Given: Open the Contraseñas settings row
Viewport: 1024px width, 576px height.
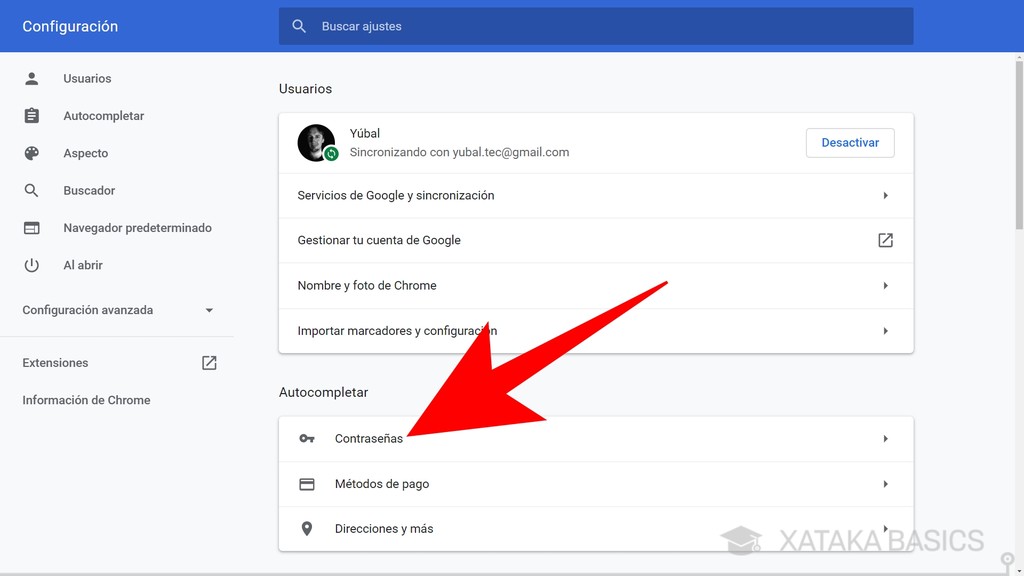Looking at the screenshot, I should 595,438.
